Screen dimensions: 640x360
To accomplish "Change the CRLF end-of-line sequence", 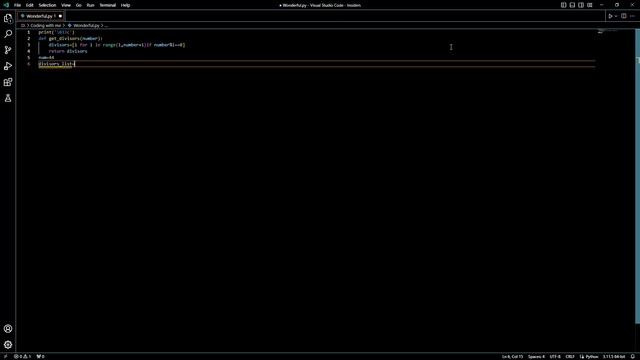I will click(570, 356).
